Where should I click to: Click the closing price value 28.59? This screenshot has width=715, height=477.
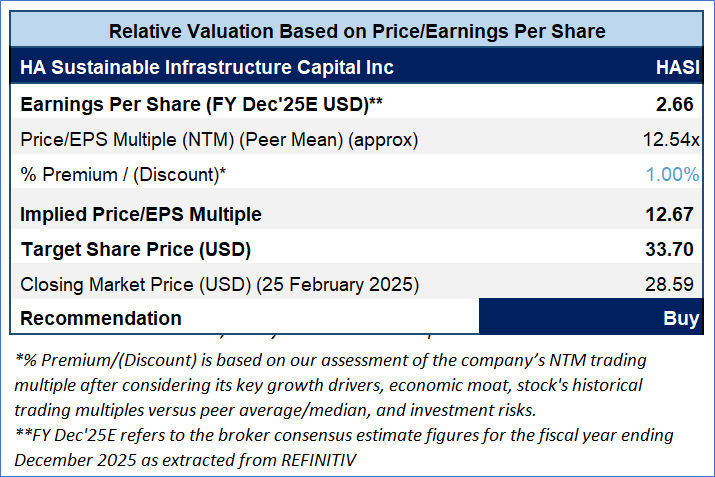[x=675, y=284]
